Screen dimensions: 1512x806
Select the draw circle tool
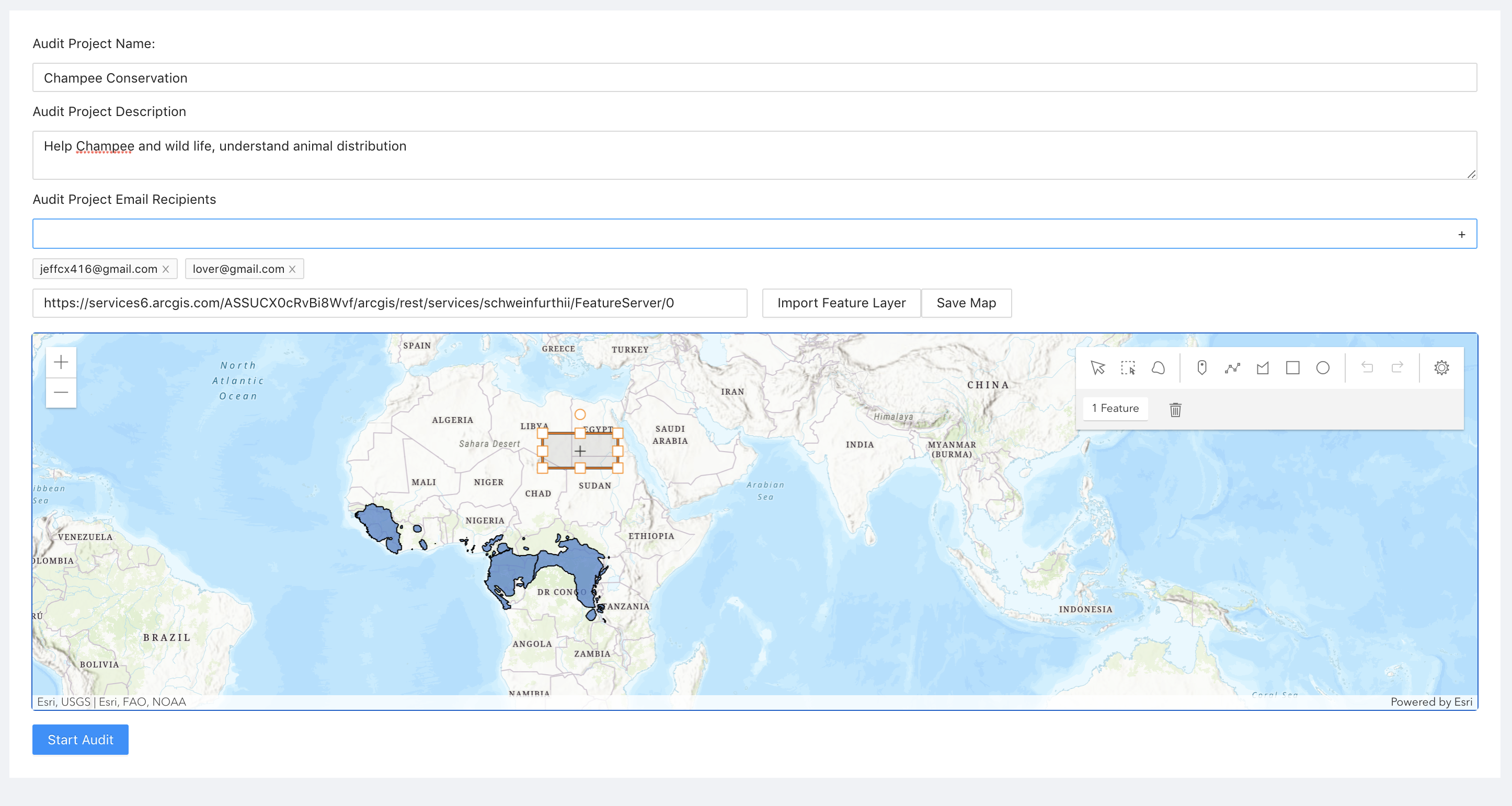tap(1322, 368)
